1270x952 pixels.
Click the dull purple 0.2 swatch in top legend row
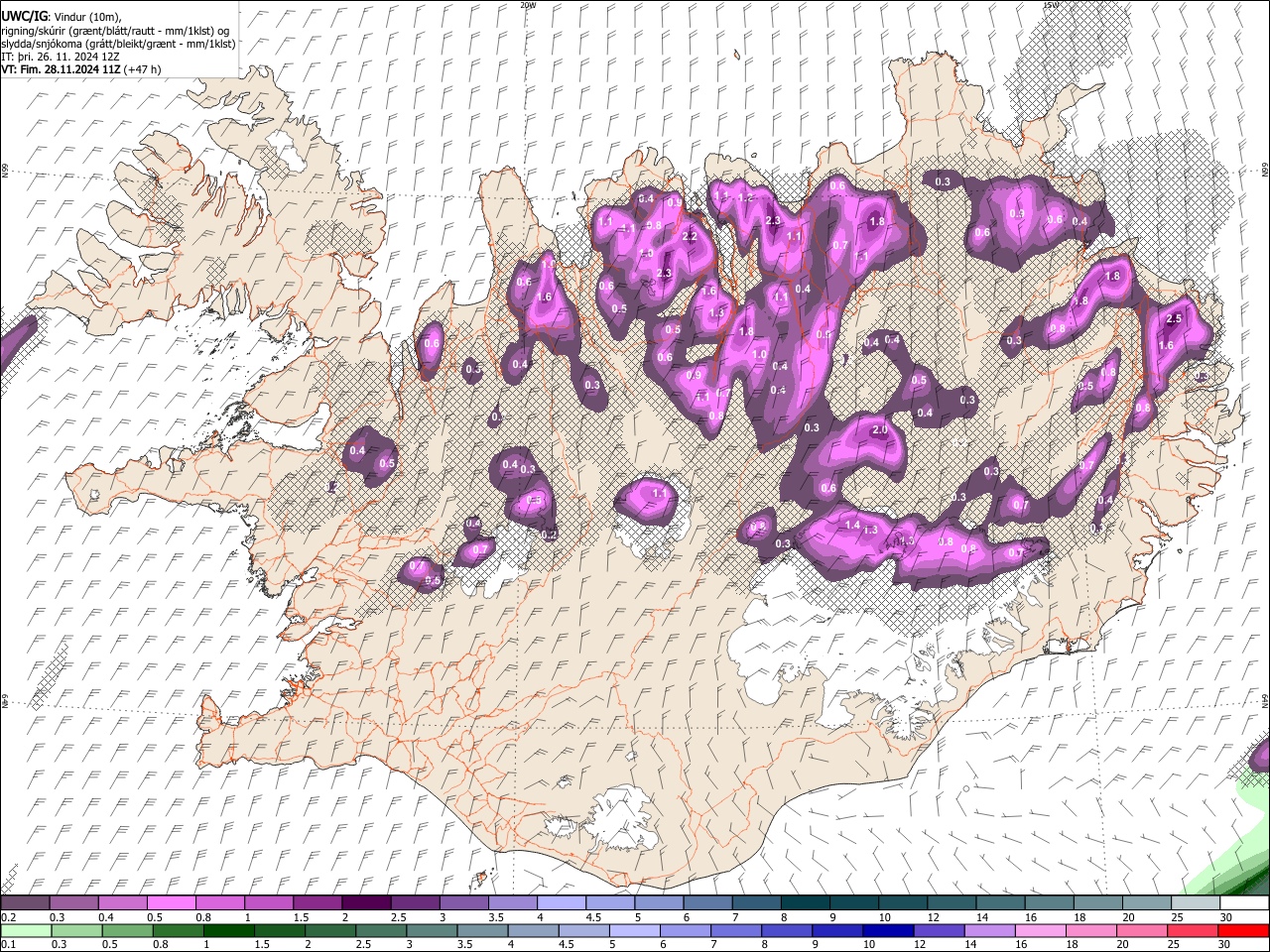pos(25,903)
